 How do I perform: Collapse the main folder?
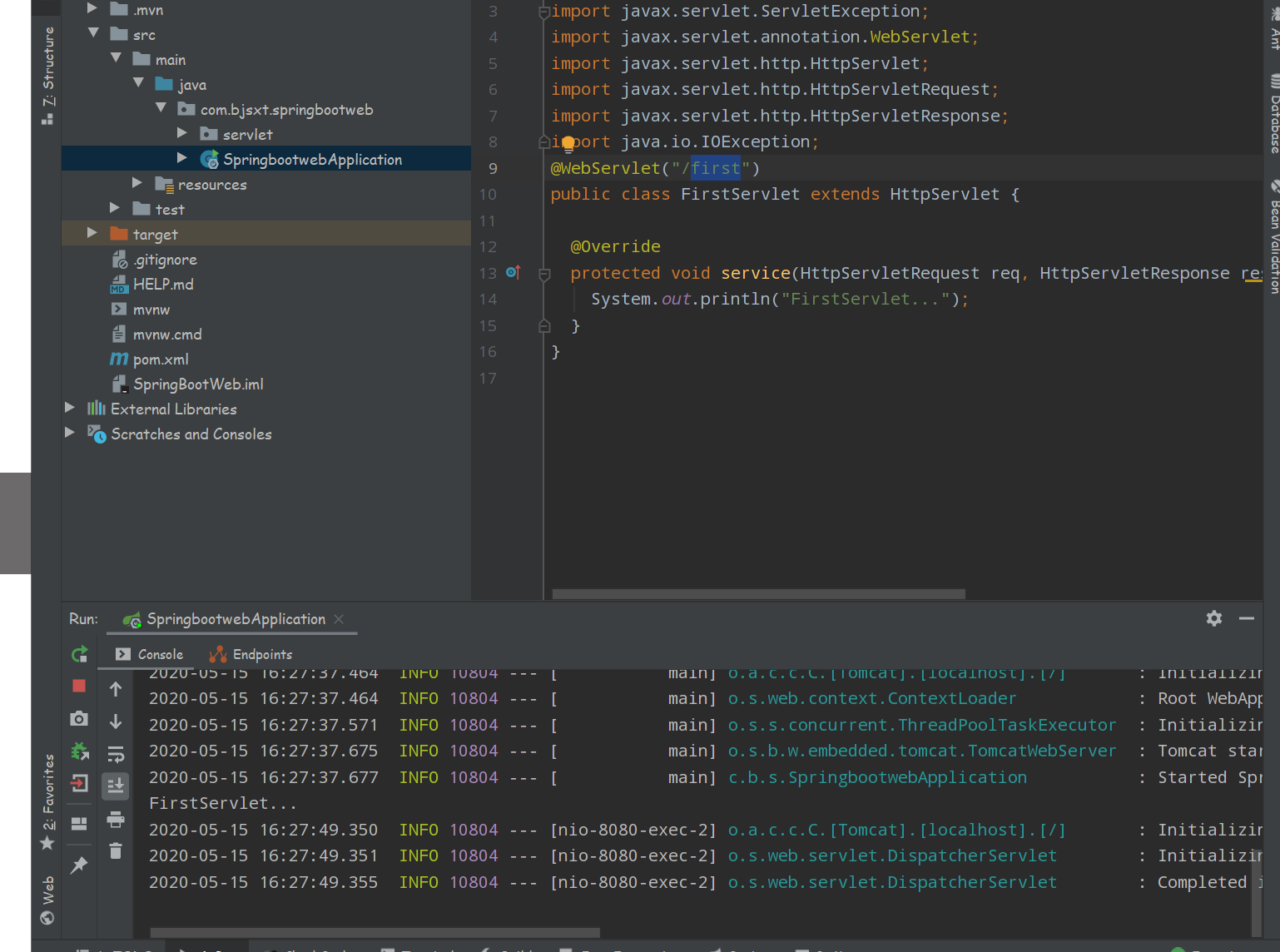click(x=116, y=58)
